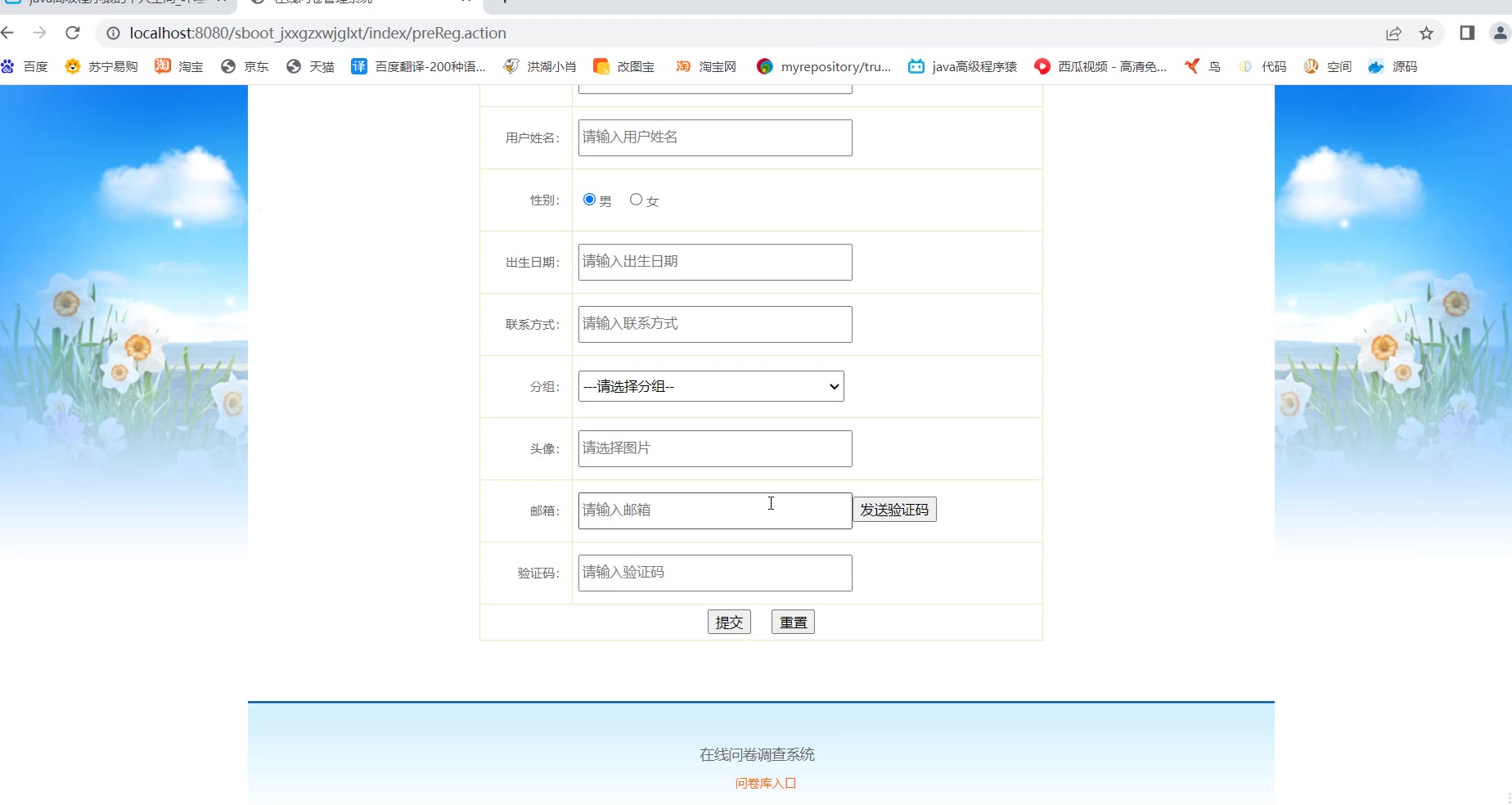Open the 西瓜视频 bookmark
This screenshot has width=1512, height=805.
point(1100,66)
